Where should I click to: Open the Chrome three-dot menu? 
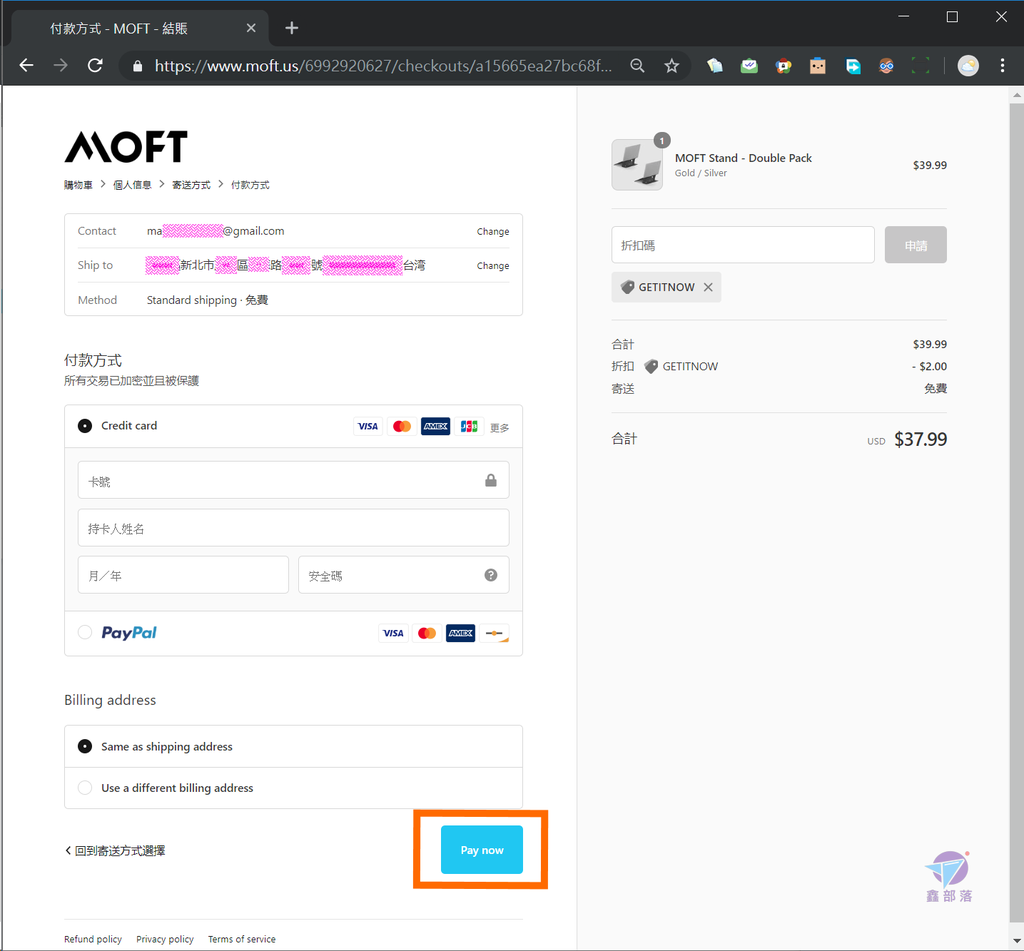1002,65
